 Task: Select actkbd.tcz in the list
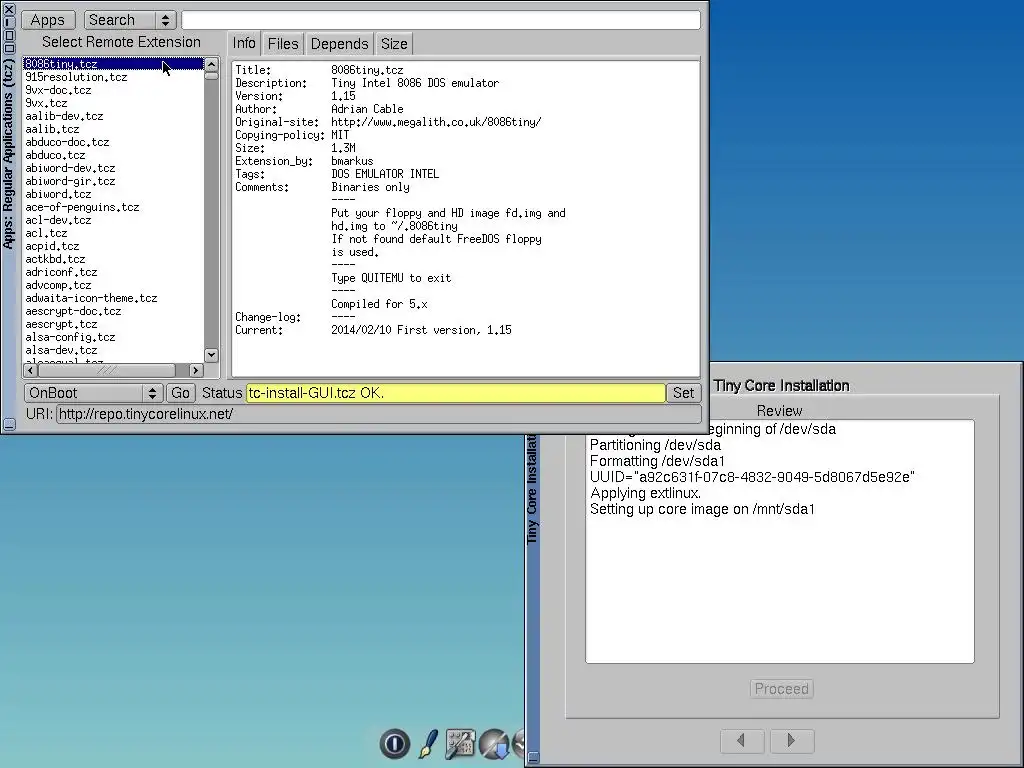click(113, 259)
